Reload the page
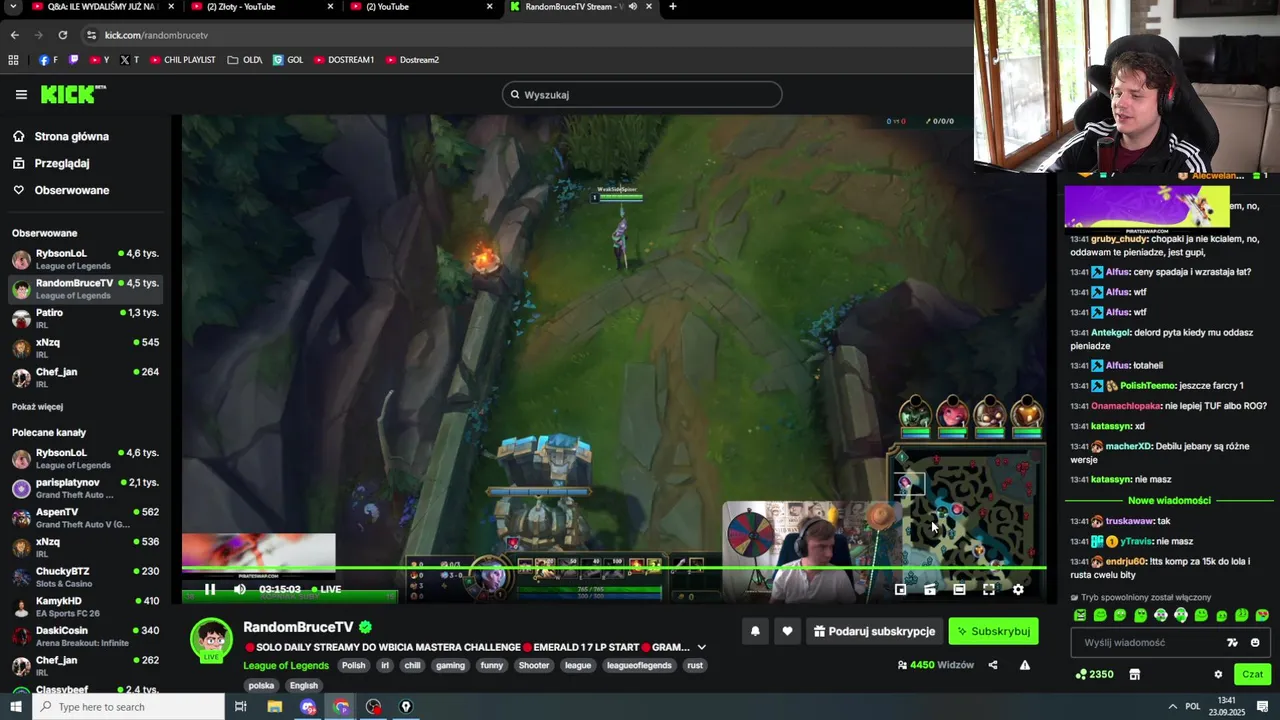Image resolution: width=1280 pixels, height=720 pixels. click(62, 35)
